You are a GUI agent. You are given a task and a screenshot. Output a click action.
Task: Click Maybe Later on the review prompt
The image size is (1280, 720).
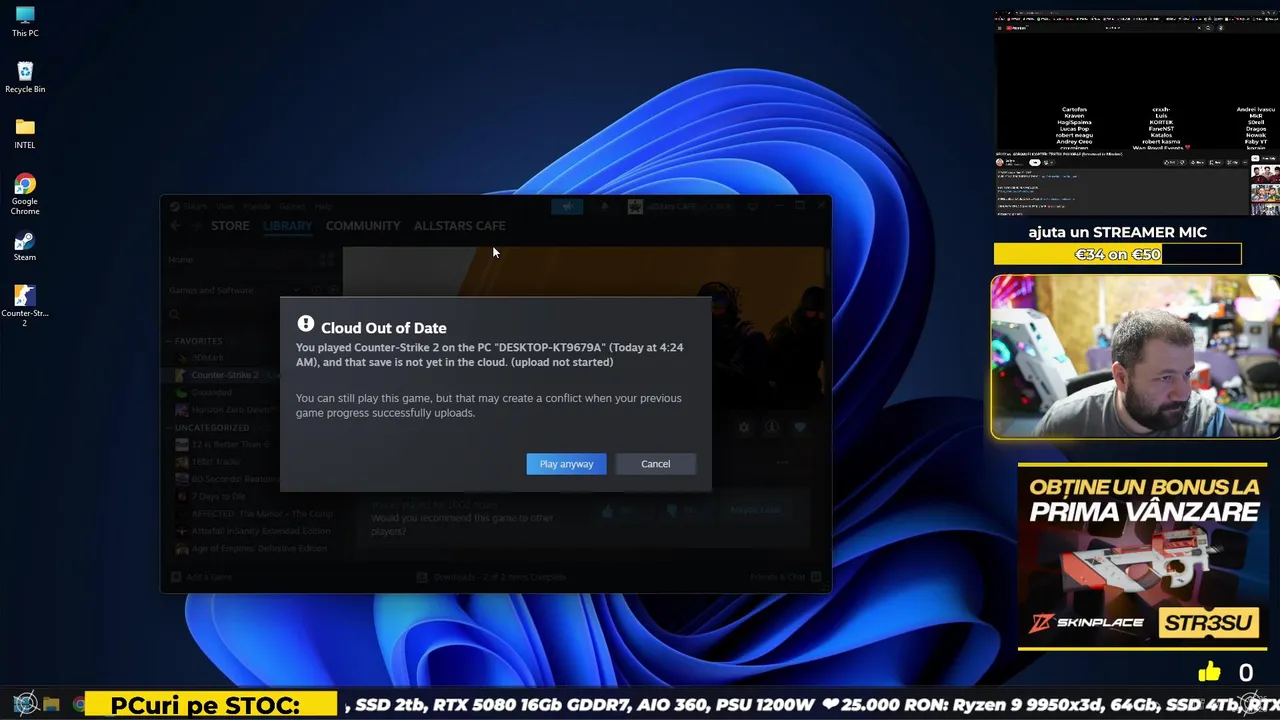point(755,510)
